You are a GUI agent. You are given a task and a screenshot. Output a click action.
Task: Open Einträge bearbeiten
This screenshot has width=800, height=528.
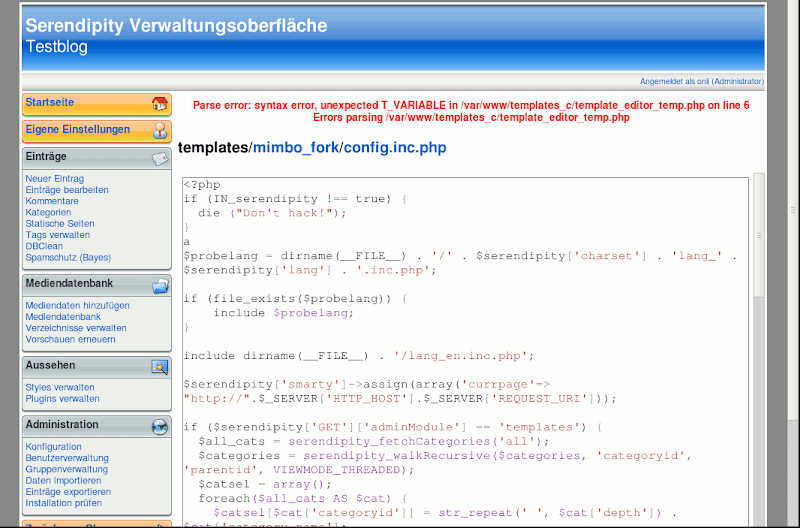coord(67,190)
